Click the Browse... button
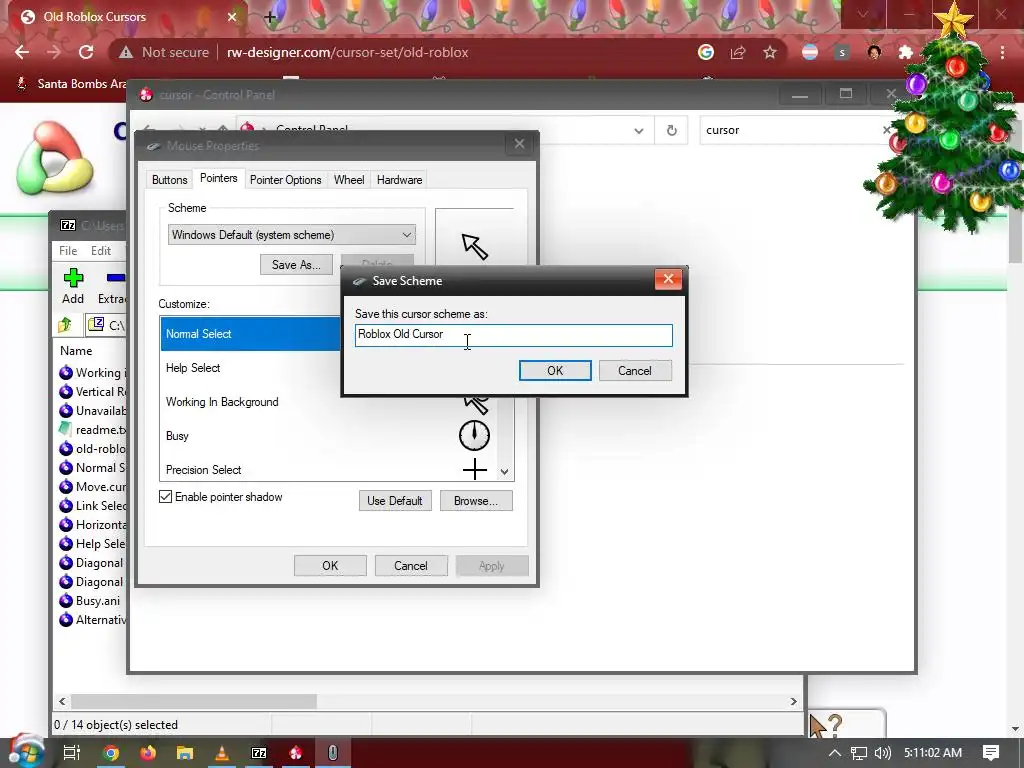The height and width of the screenshot is (768, 1024). 476,501
